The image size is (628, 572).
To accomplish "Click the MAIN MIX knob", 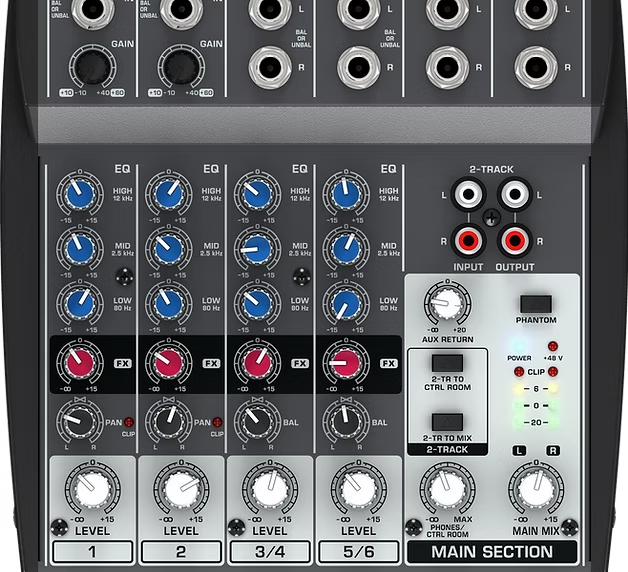I will tap(536, 489).
